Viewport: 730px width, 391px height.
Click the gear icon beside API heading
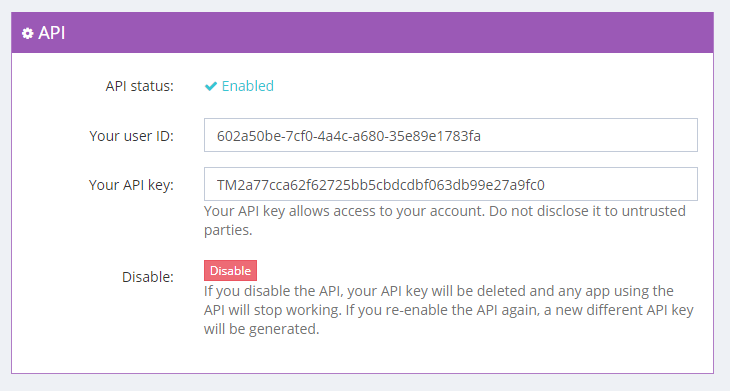click(27, 33)
